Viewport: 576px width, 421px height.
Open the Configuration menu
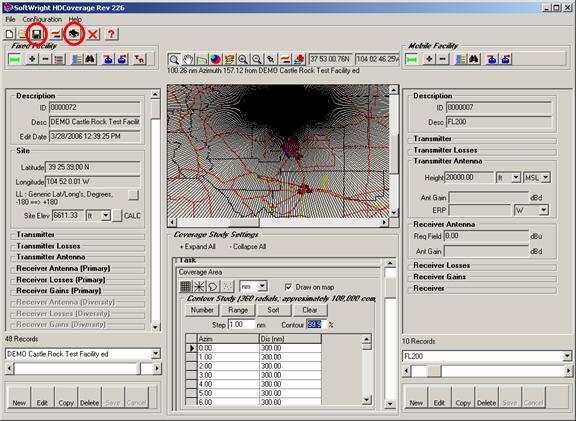click(x=42, y=19)
